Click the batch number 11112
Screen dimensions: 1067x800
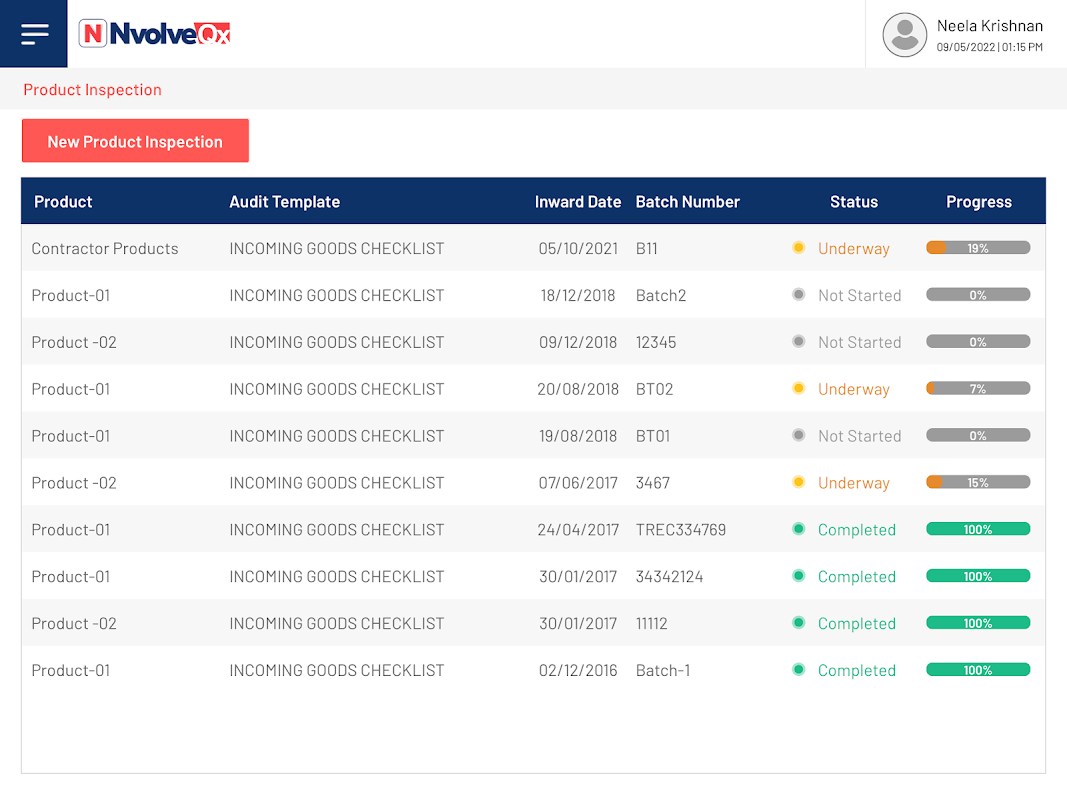tap(651, 624)
